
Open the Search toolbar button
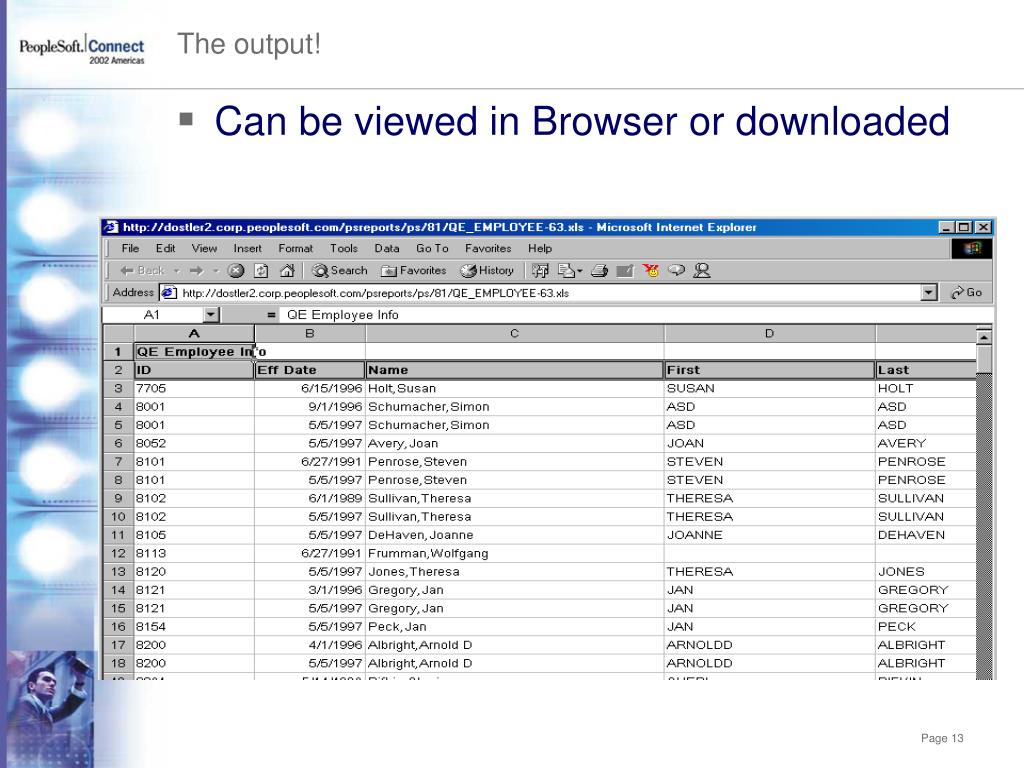pyautogui.click(x=340, y=270)
